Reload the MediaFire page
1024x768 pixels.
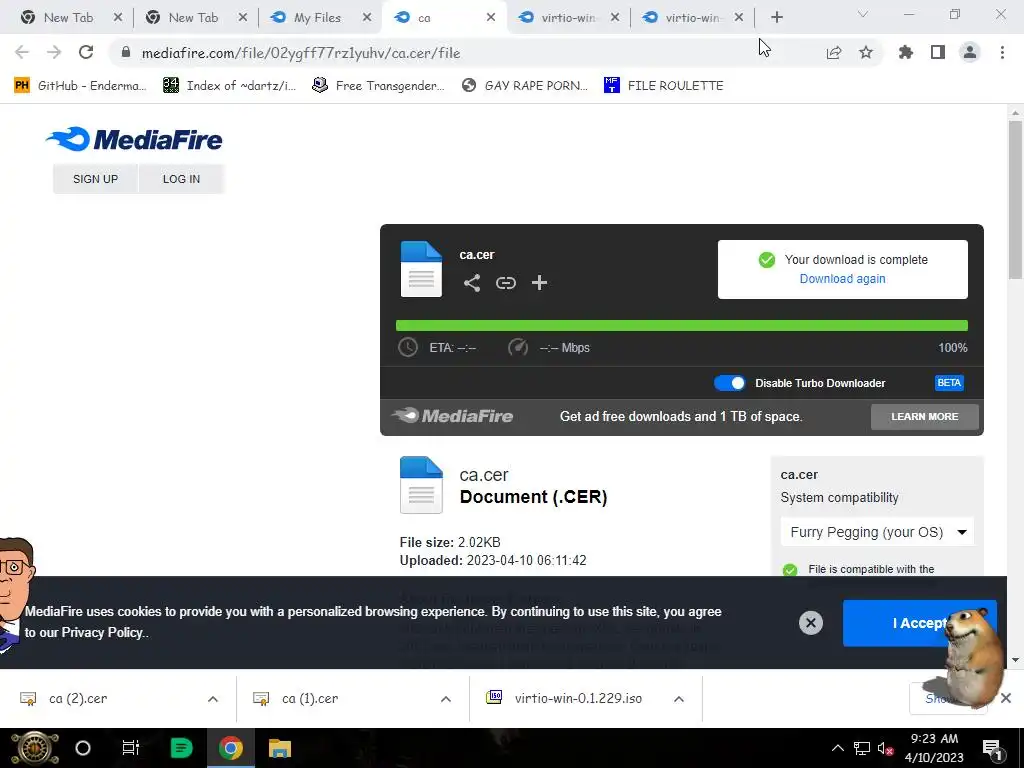coord(86,52)
